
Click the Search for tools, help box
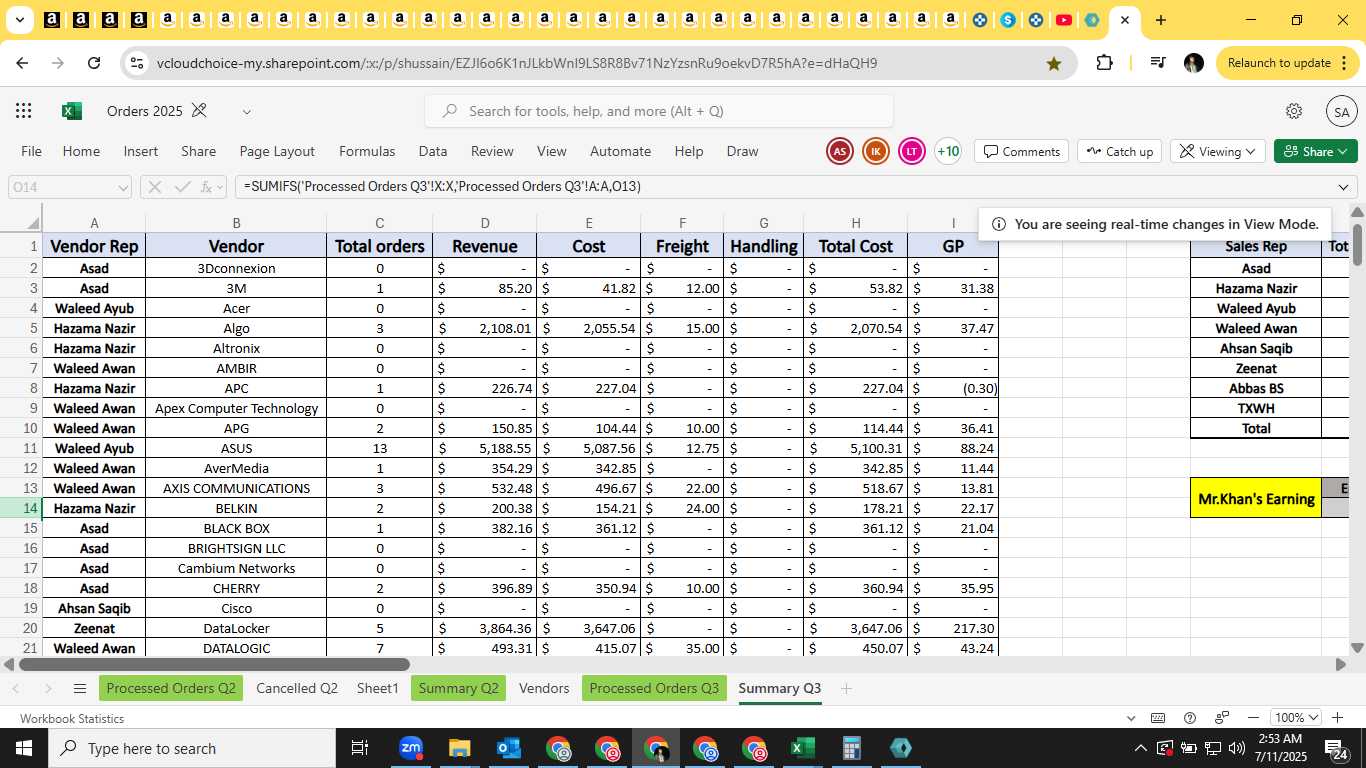point(659,111)
